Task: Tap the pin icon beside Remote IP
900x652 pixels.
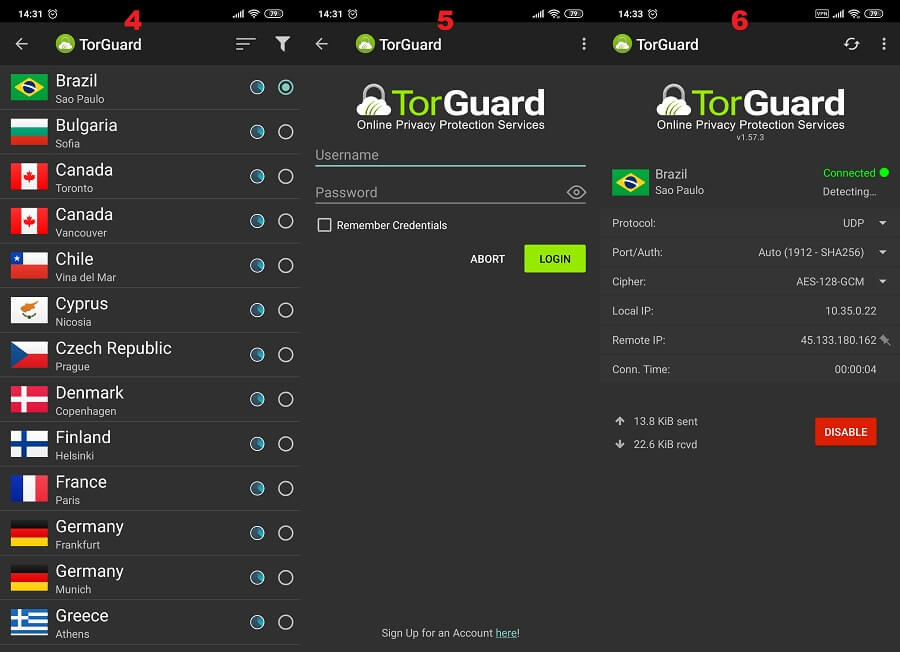Action: click(885, 340)
